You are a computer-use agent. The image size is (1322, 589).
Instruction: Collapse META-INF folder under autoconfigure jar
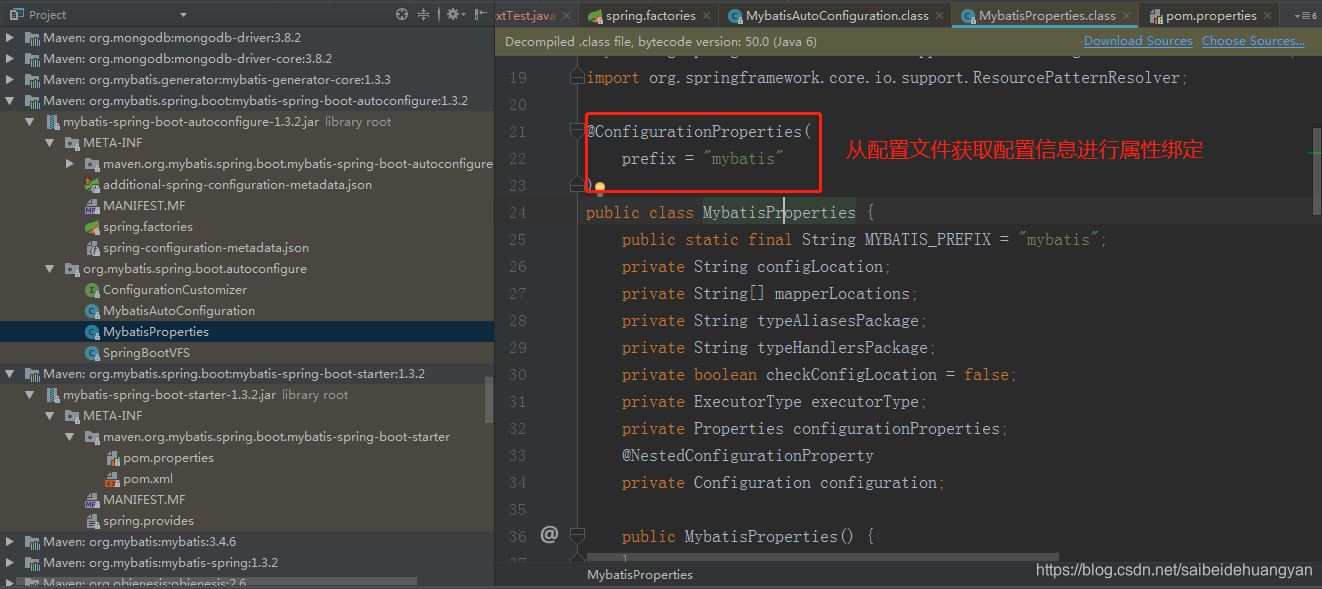coord(51,143)
